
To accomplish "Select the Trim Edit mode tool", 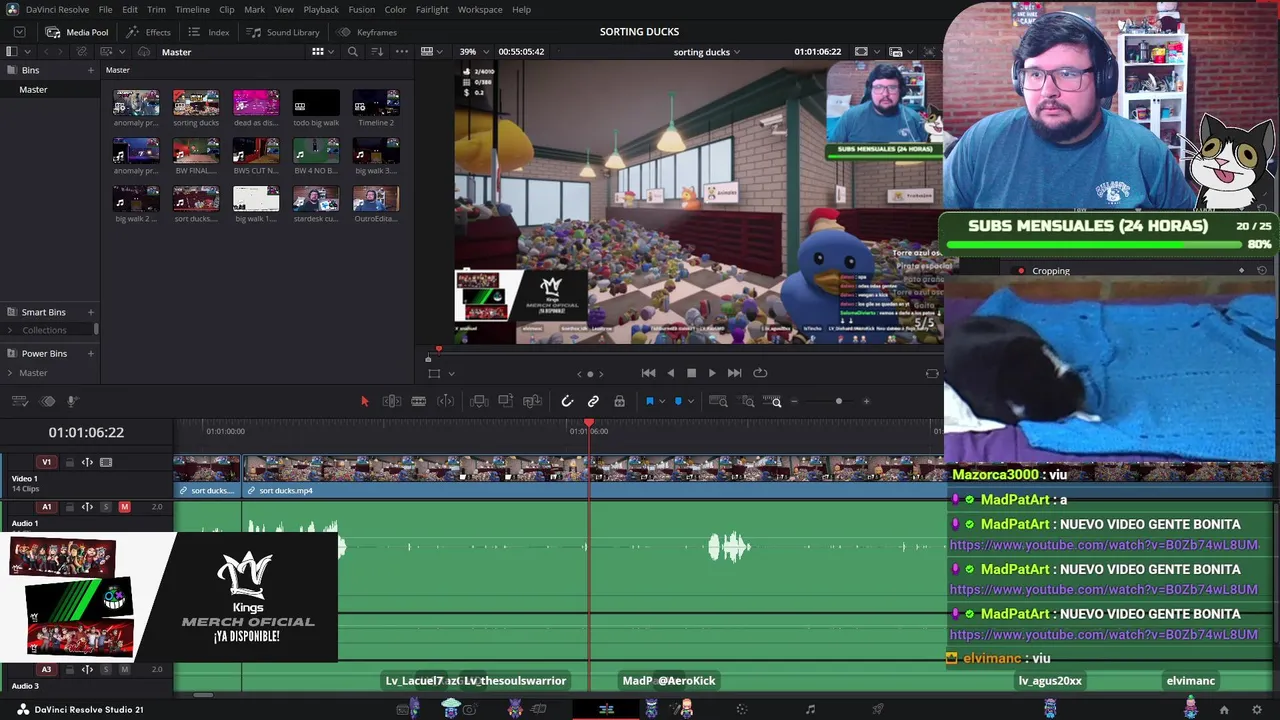I will 392,401.
